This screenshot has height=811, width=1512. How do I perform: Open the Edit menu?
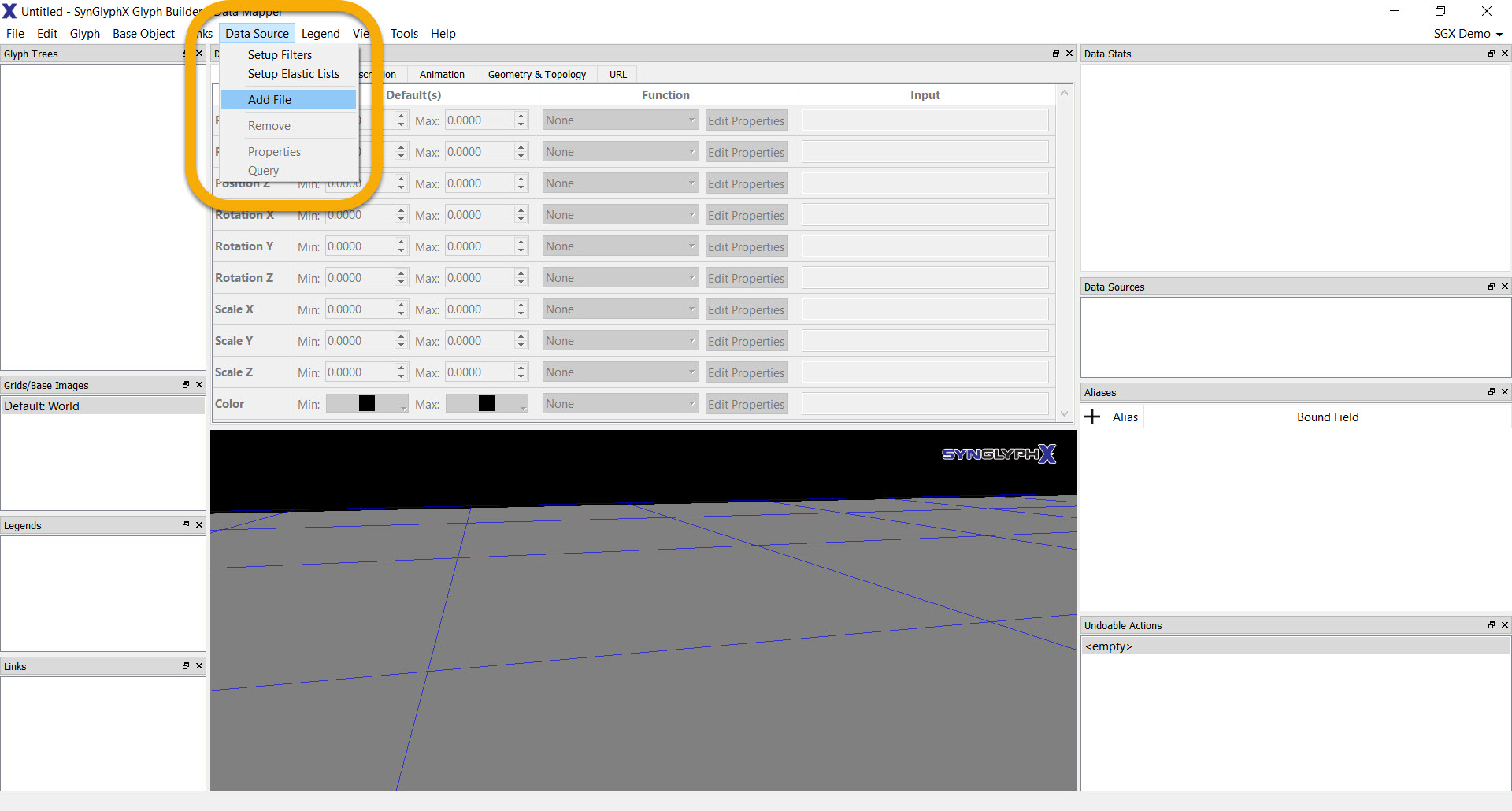click(47, 34)
